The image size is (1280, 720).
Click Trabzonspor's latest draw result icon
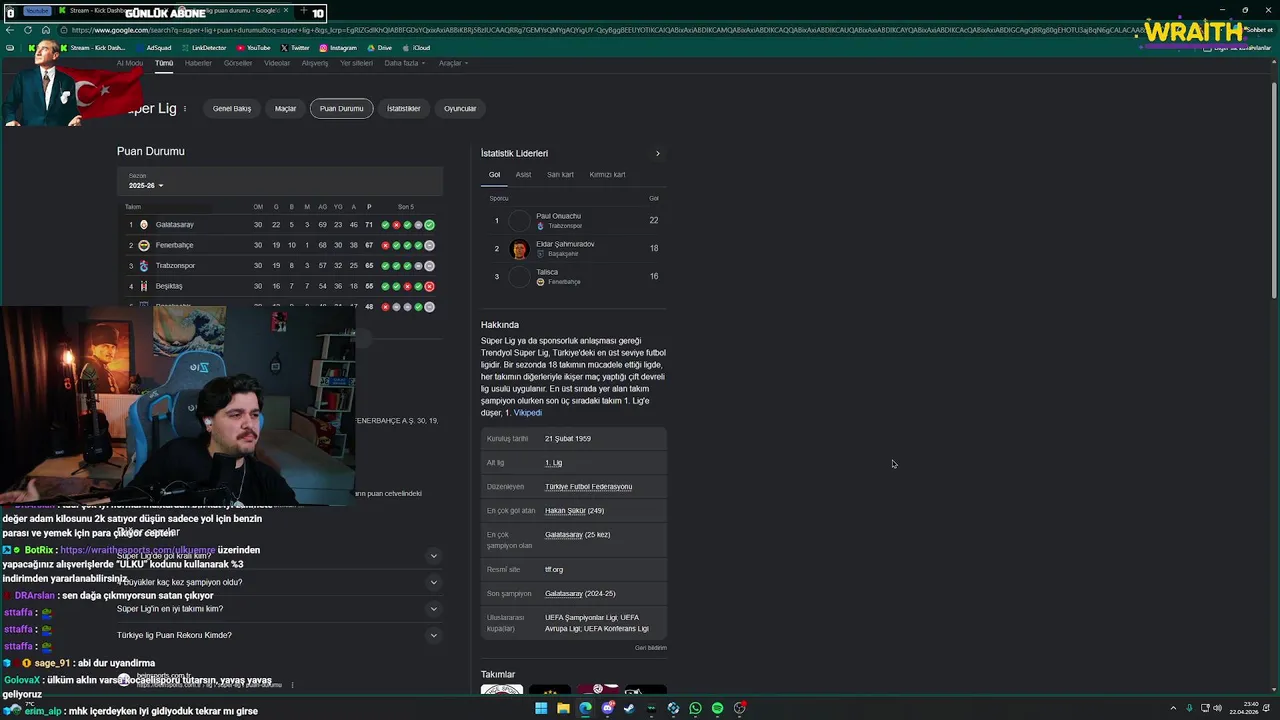(x=429, y=266)
